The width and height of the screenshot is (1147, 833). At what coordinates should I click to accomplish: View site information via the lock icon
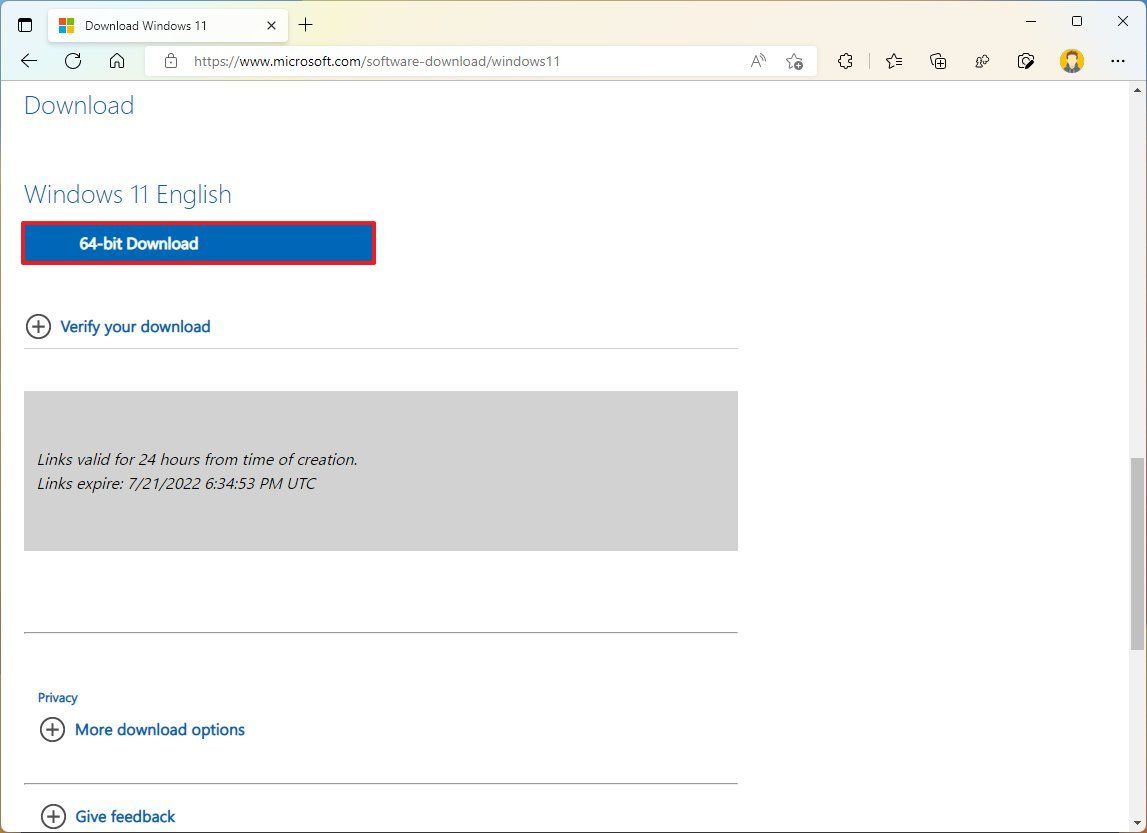click(171, 61)
